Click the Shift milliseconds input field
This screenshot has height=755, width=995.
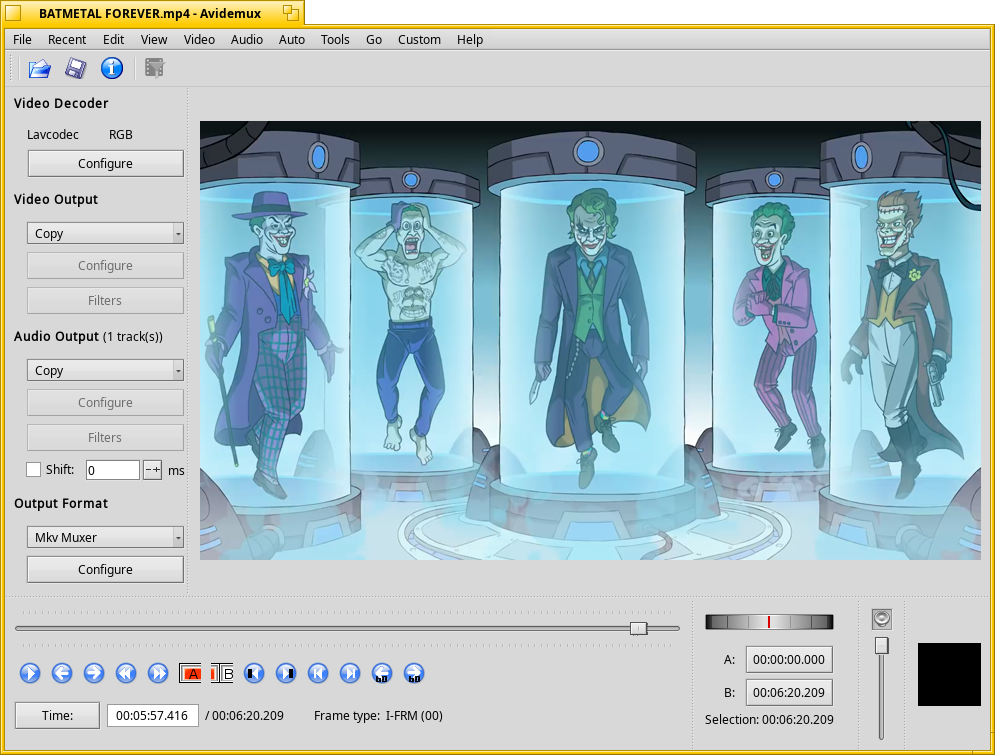[113, 470]
